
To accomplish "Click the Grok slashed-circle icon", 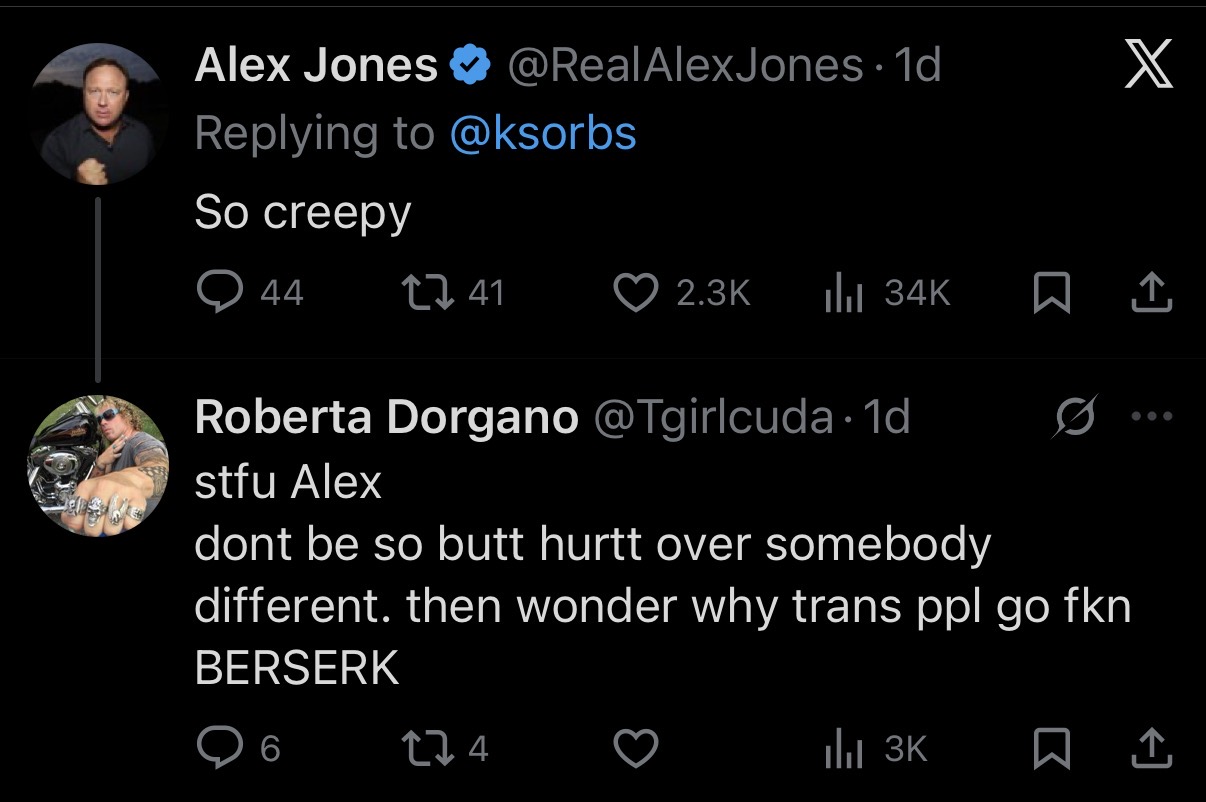I will point(1076,417).
